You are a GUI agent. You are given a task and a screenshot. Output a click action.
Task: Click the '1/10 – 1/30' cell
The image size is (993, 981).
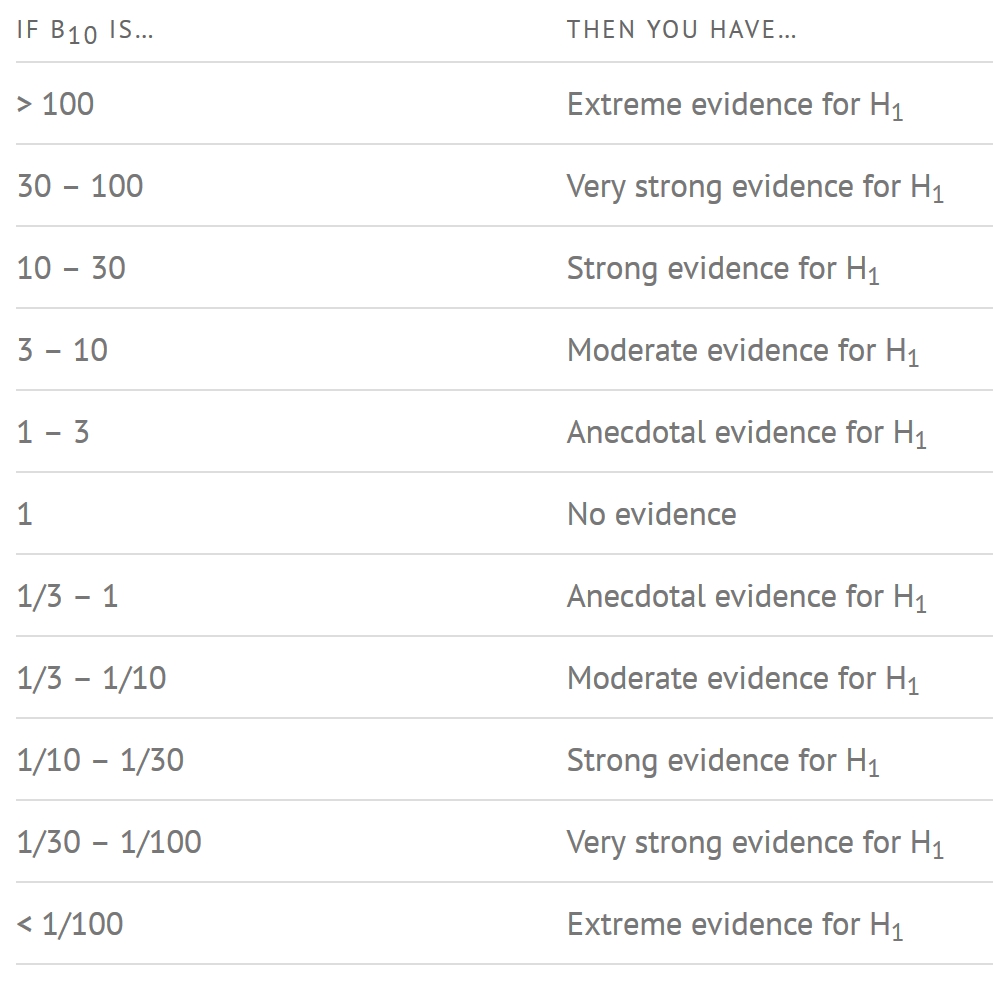tap(100, 760)
